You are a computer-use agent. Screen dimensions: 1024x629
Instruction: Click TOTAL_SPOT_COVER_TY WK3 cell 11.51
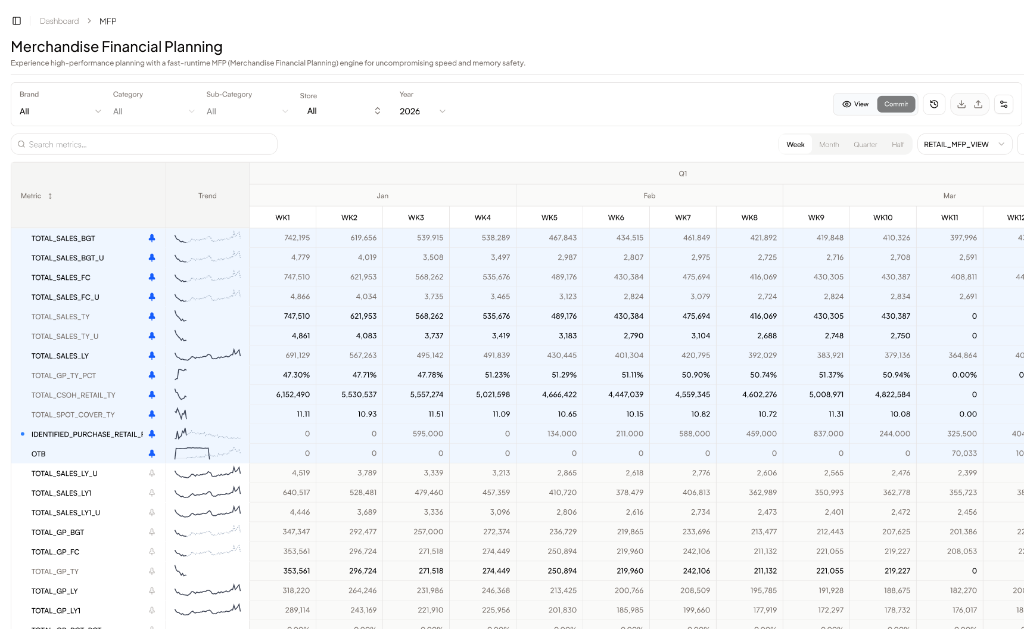(x=416, y=414)
